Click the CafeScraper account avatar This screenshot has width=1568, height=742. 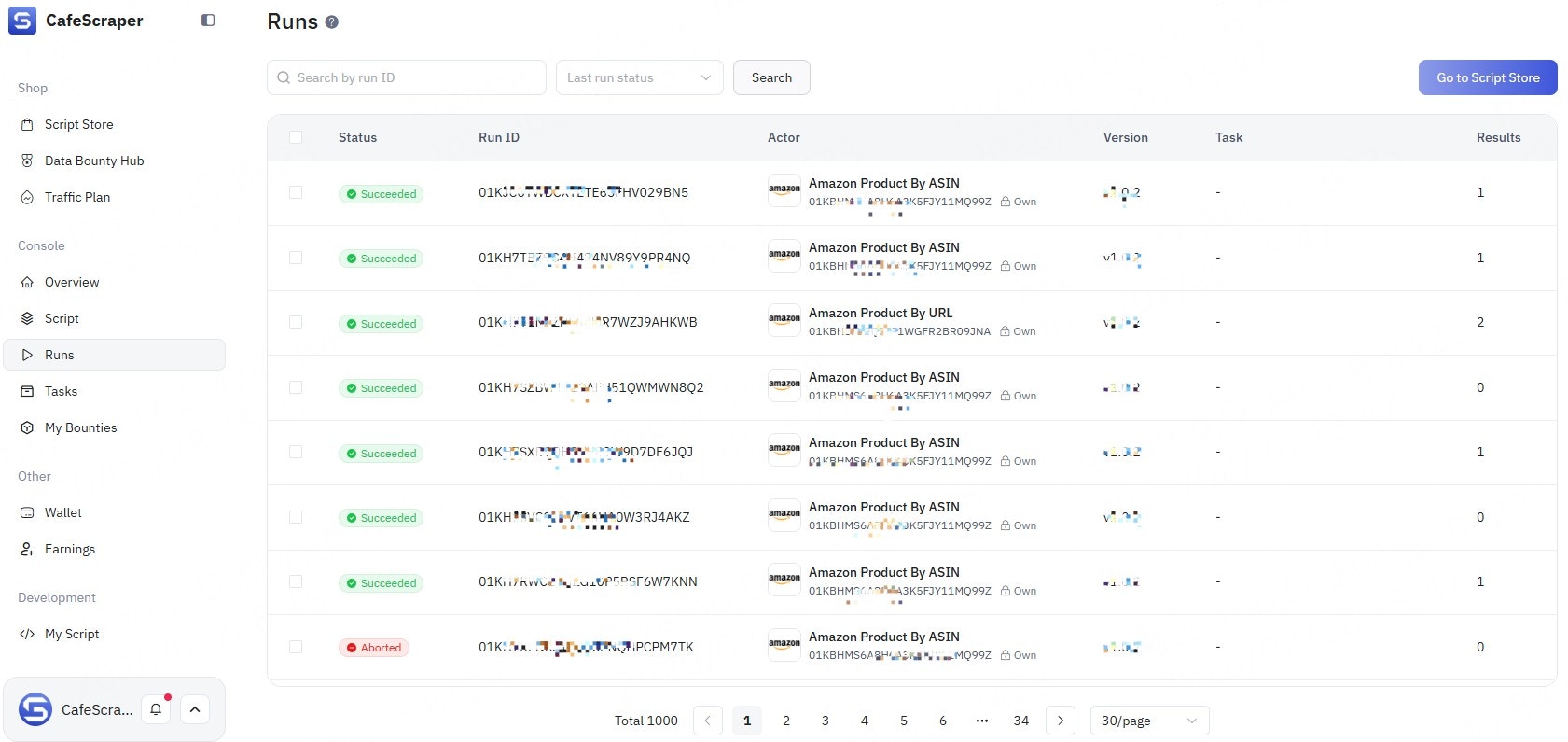[35, 709]
